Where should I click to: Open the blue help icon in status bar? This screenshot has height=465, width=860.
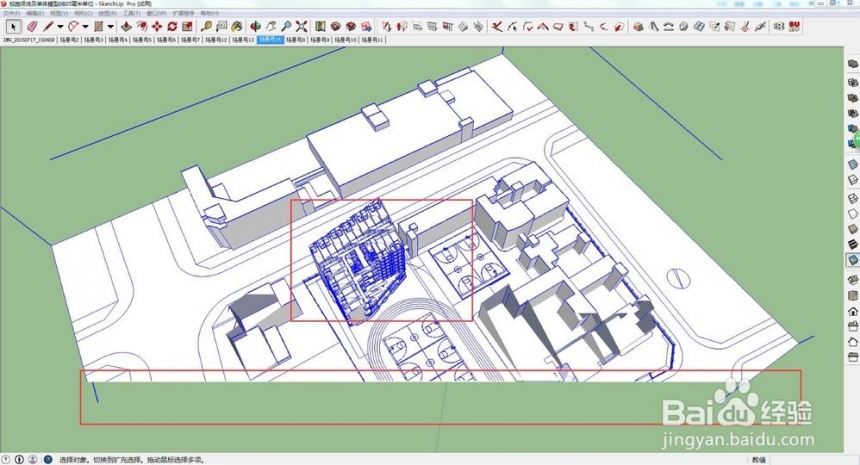[48, 460]
